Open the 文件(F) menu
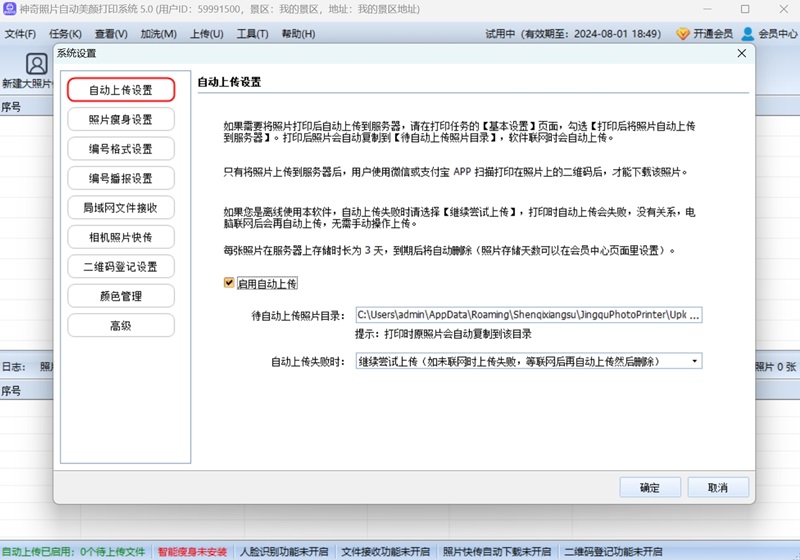 20,33
